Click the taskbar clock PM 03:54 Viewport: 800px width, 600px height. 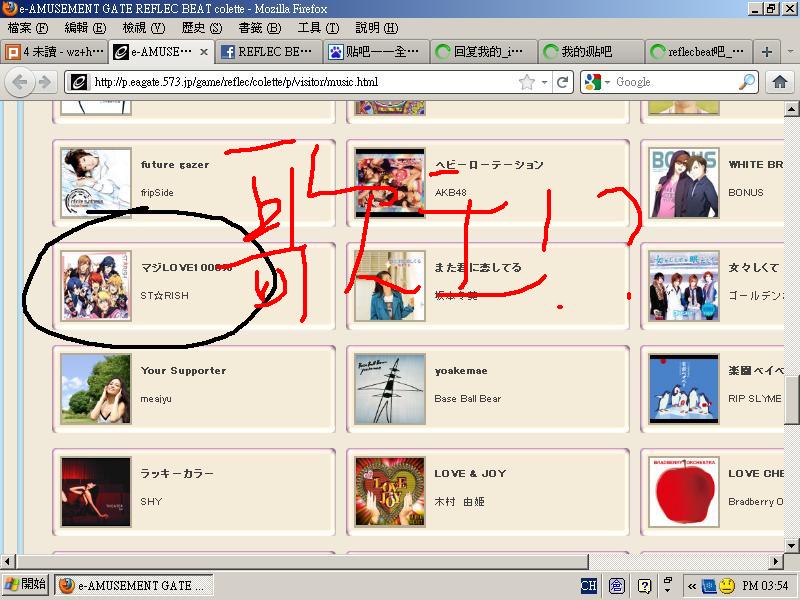[x=765, y=586]
